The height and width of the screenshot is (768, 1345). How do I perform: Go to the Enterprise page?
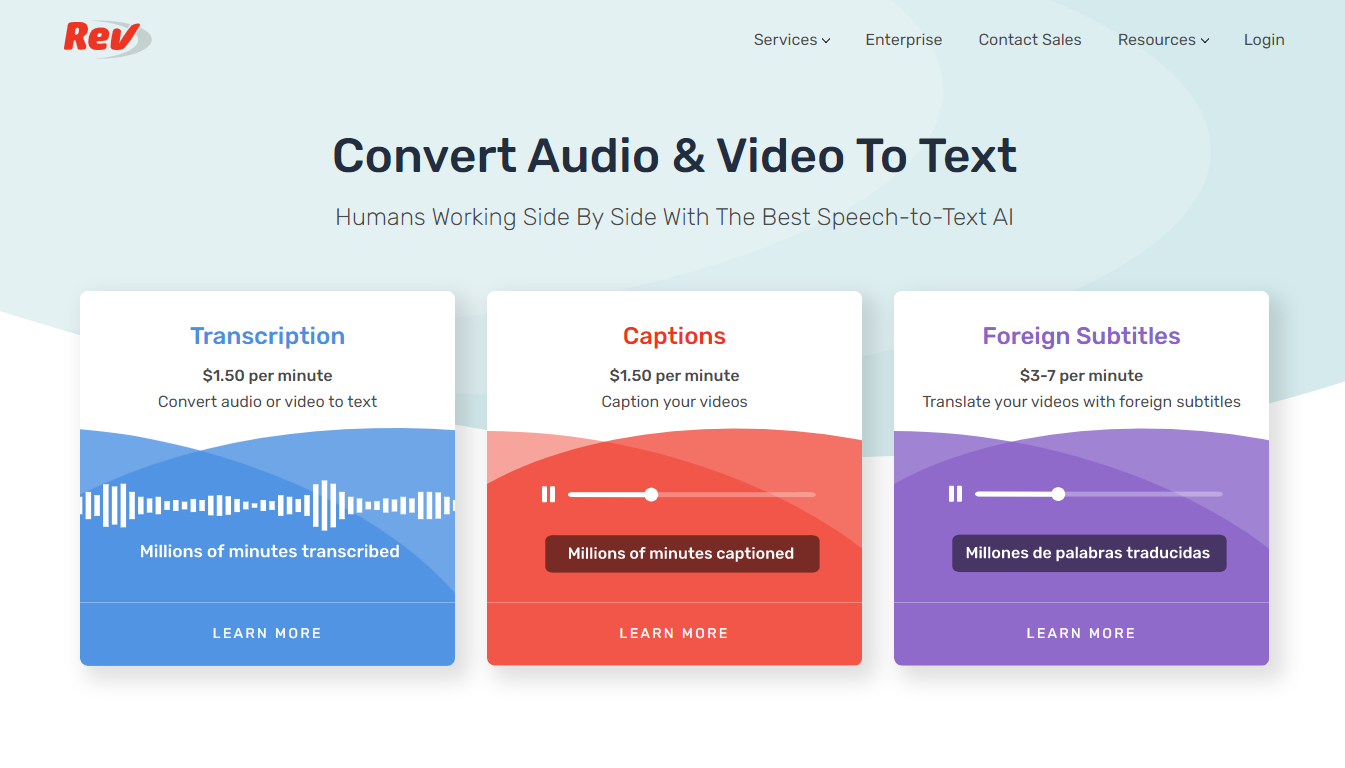pos(904,40)
